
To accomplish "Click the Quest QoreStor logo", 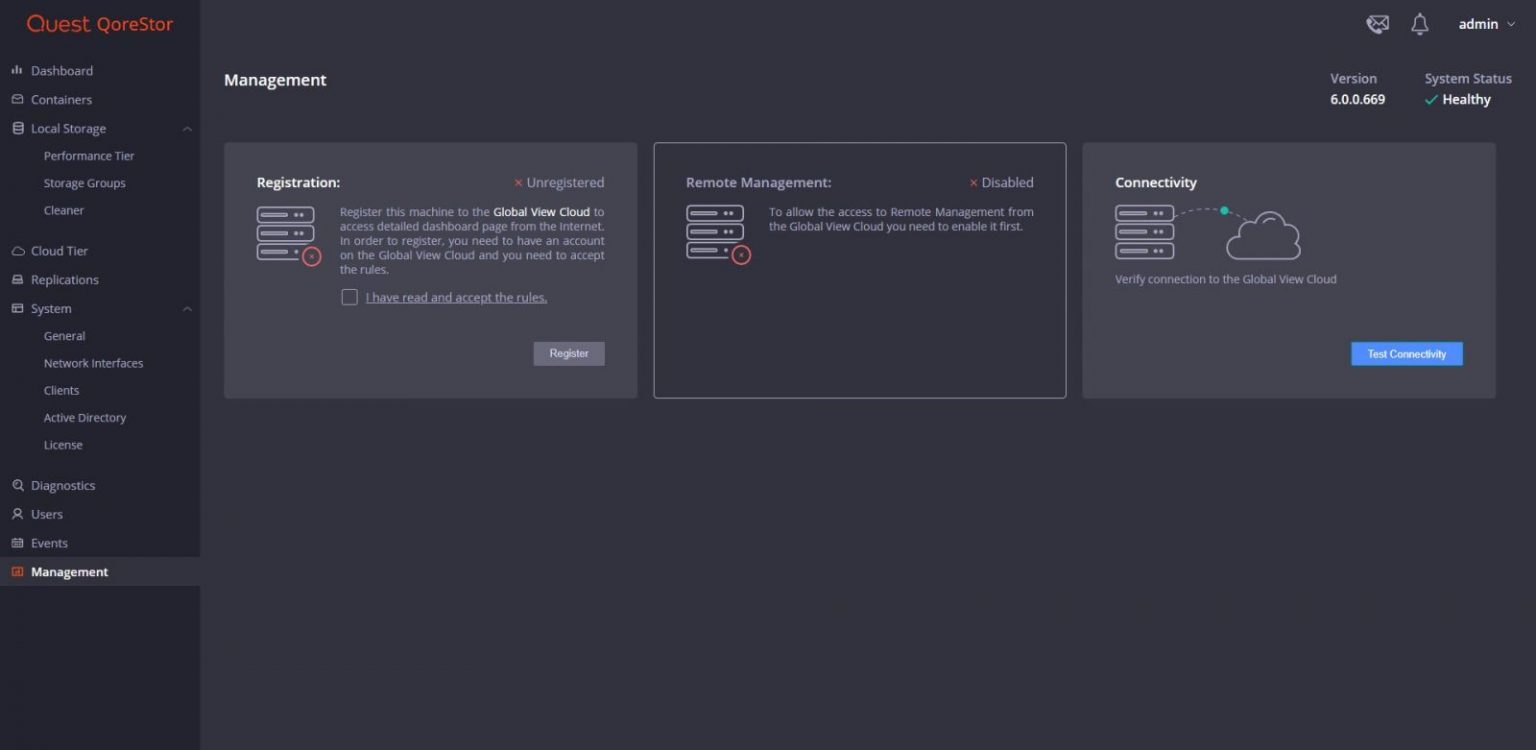I will coord(100,24).
